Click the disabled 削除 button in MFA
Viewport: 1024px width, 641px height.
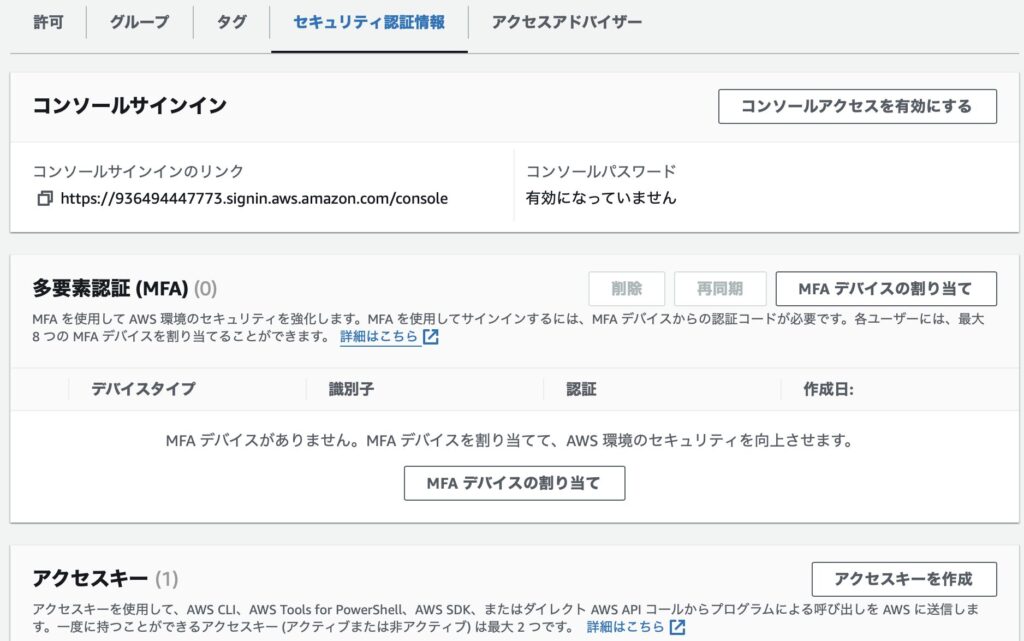(626, 289)
